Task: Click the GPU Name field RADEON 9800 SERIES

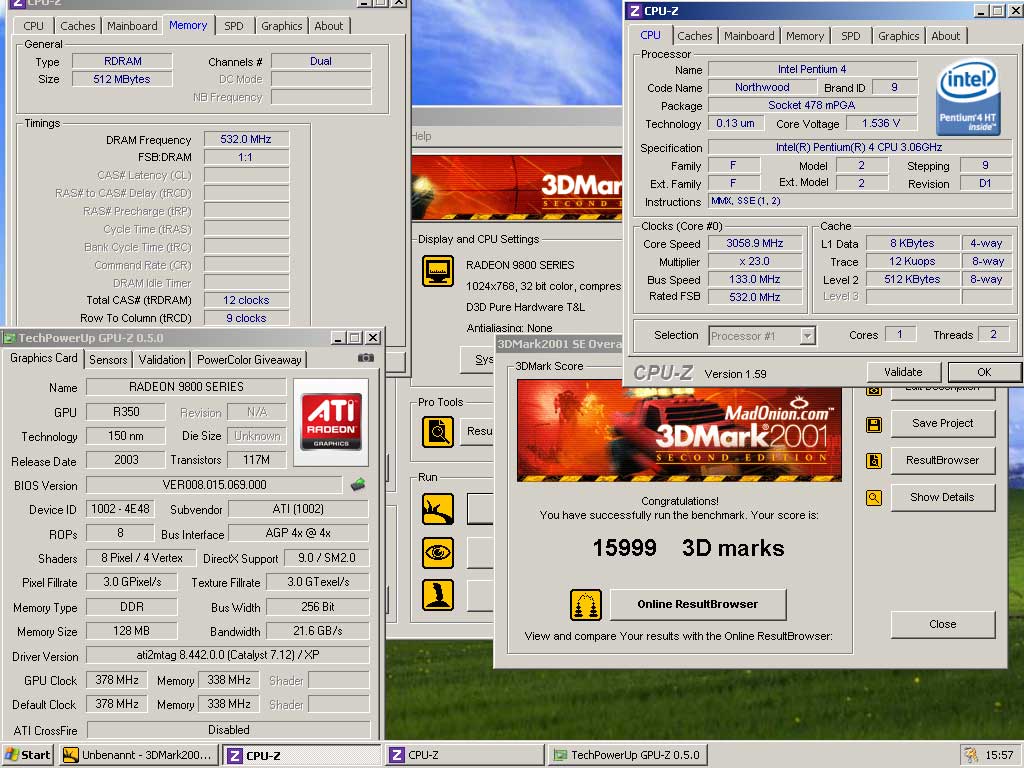Action: 186,387
